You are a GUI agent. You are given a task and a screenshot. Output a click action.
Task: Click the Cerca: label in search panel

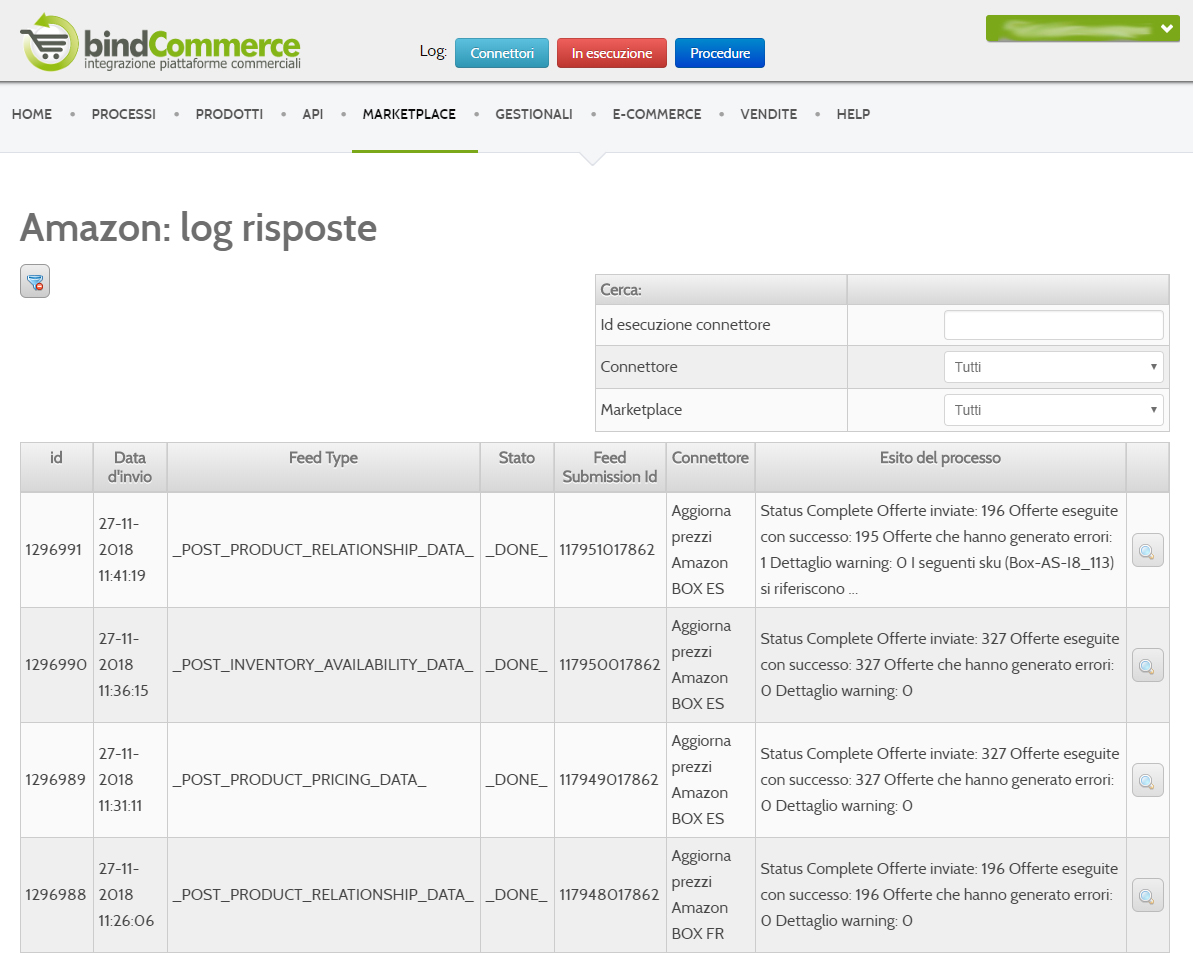[621, 290]
